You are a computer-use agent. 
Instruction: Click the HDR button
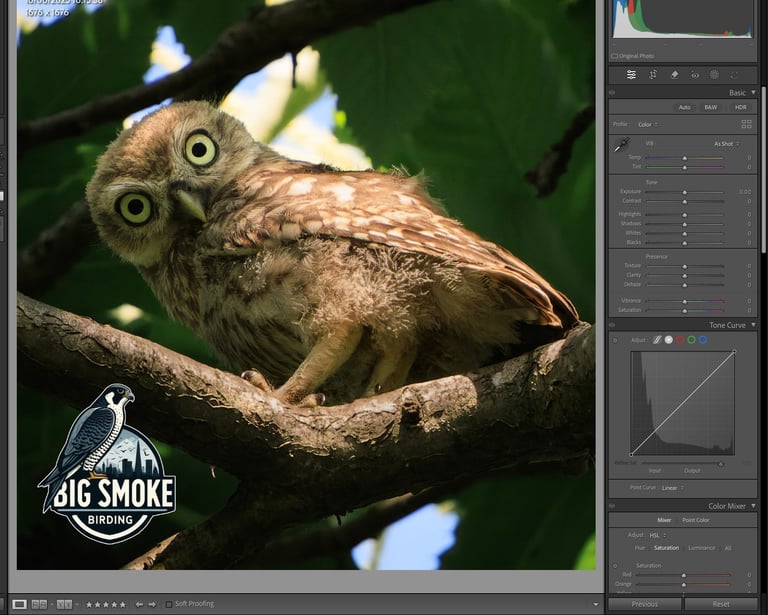(741, 107)
